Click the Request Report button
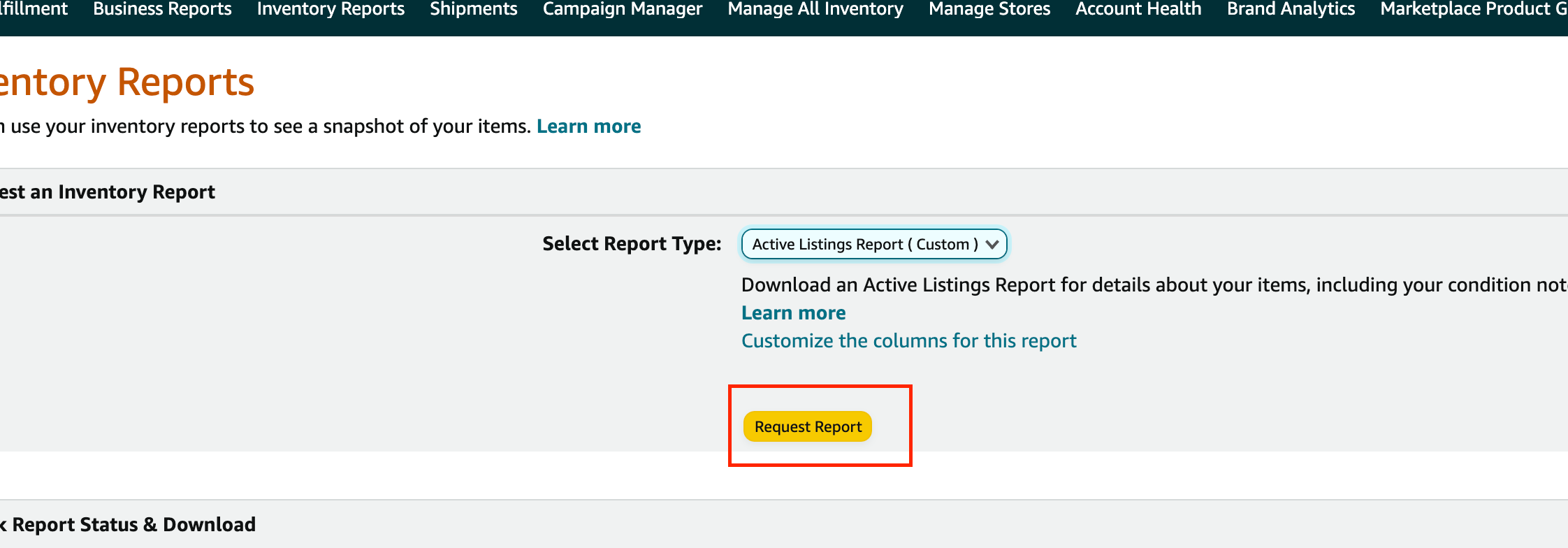The width and height of the screenshot is (1568, 548). [808, 426]
